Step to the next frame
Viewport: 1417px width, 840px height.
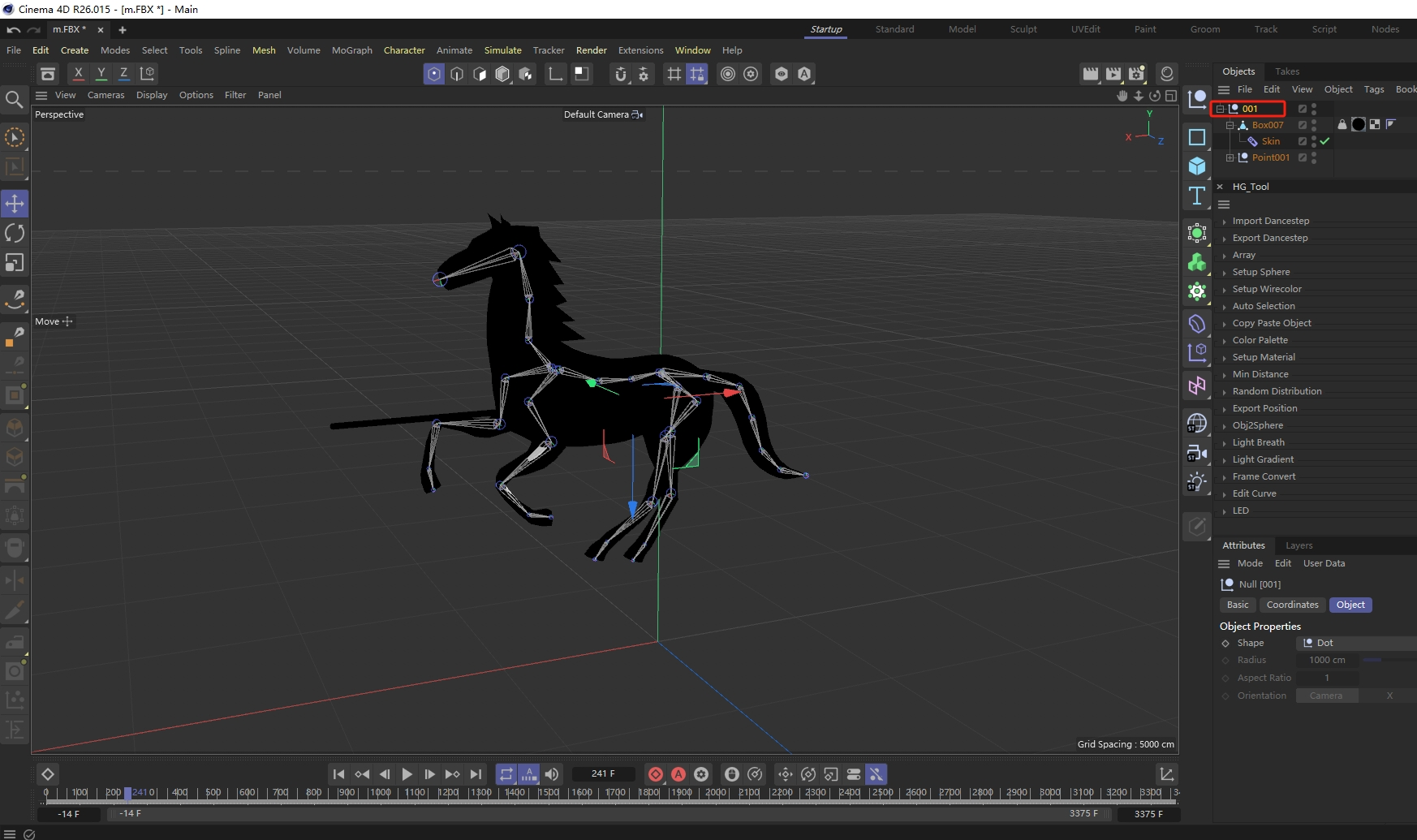430,774
